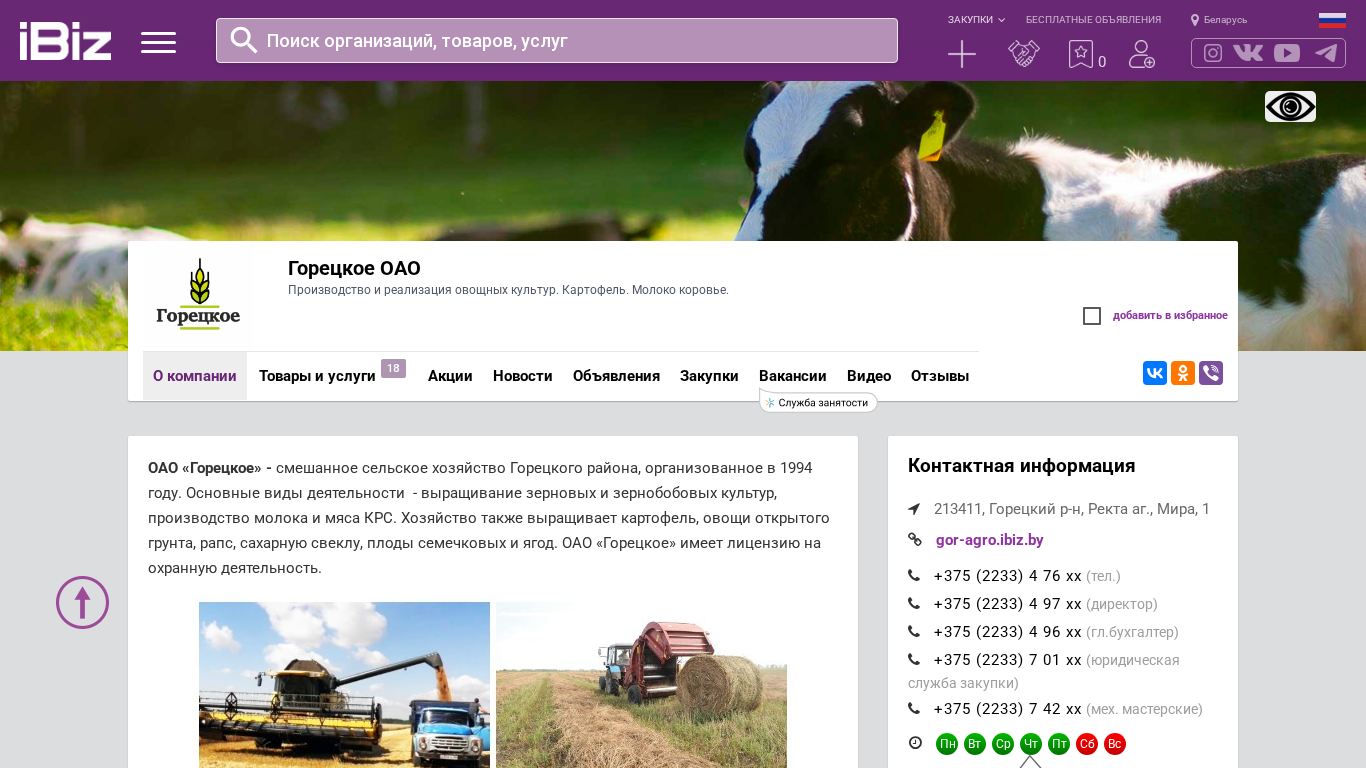
Task: Click the Горецкое ОАО company title
Action: [x=354, y=268]
